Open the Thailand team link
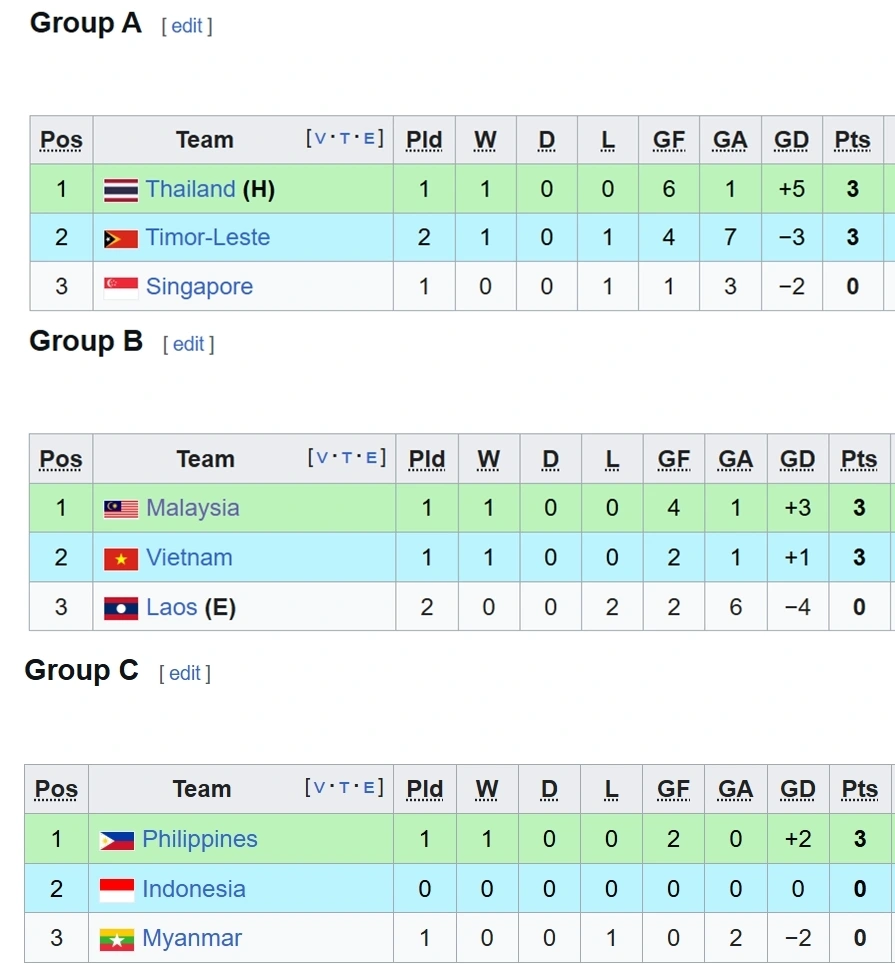Viewport: 895px width, 964px height. click(x=190, y=189)
